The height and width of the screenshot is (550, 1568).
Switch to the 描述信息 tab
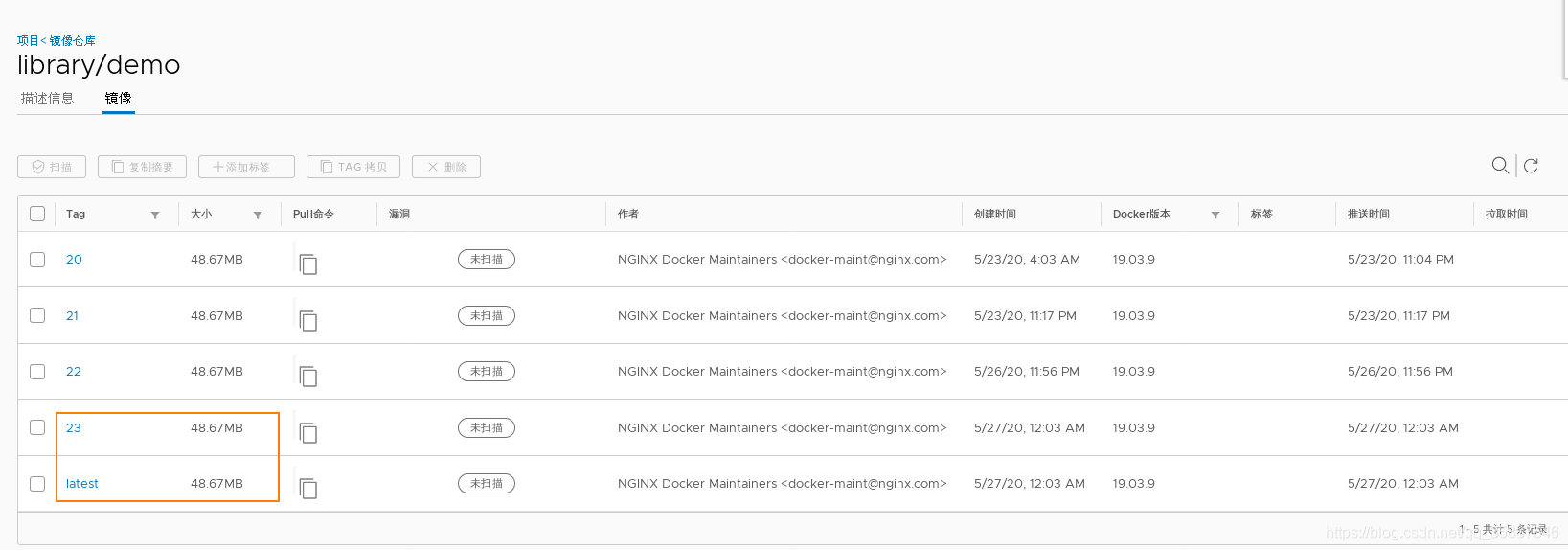point(47,99)
